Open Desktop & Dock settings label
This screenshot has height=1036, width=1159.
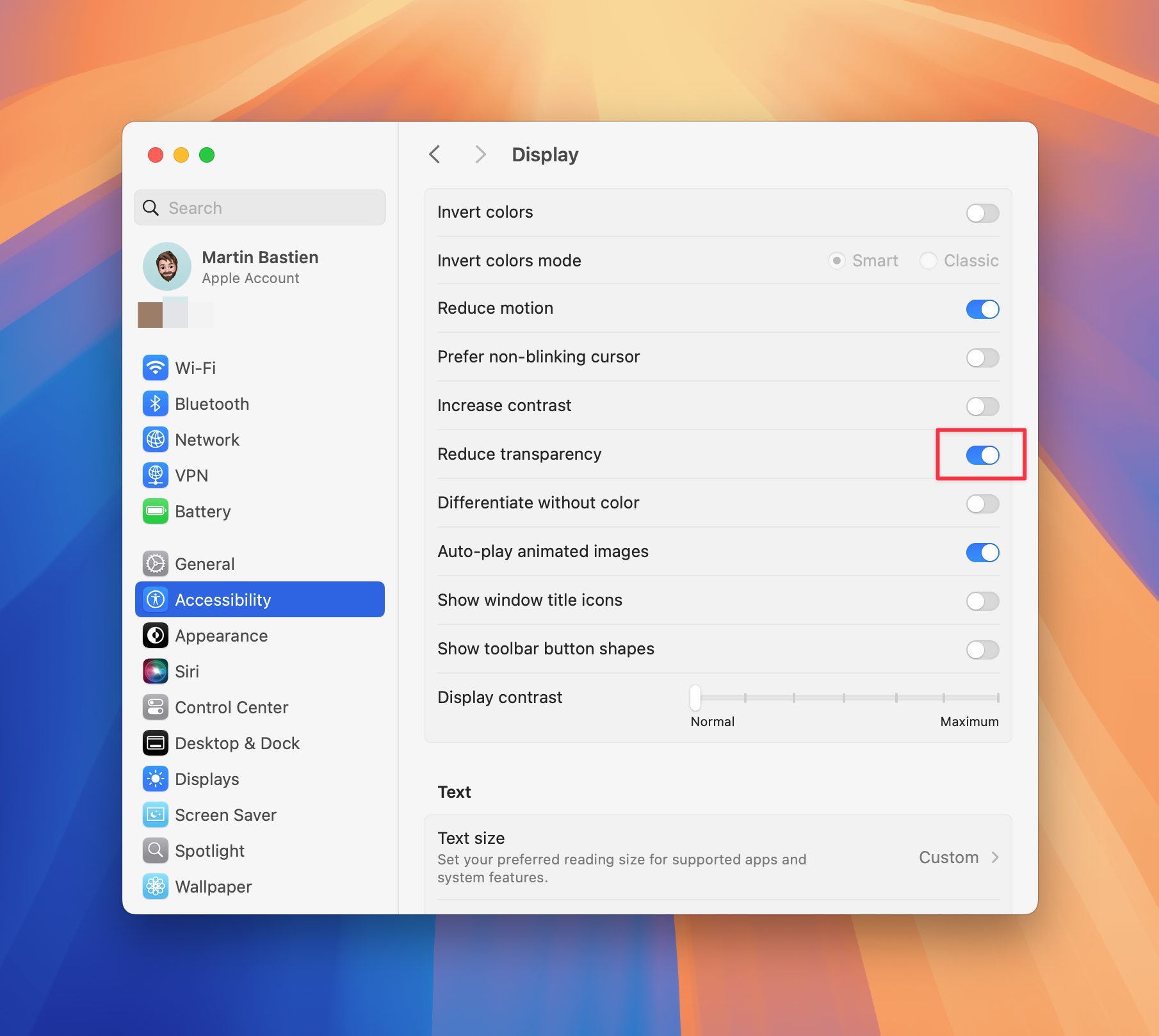[238, 743]
